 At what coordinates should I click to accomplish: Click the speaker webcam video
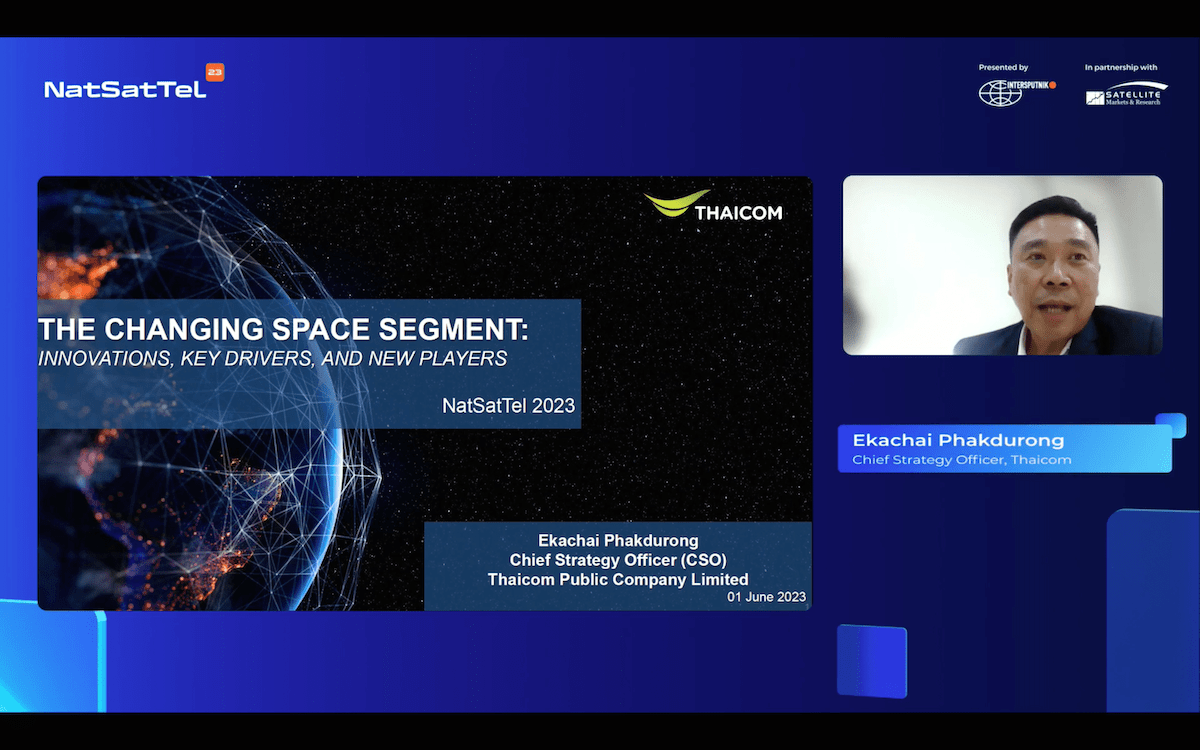[x=1002, y=265]
